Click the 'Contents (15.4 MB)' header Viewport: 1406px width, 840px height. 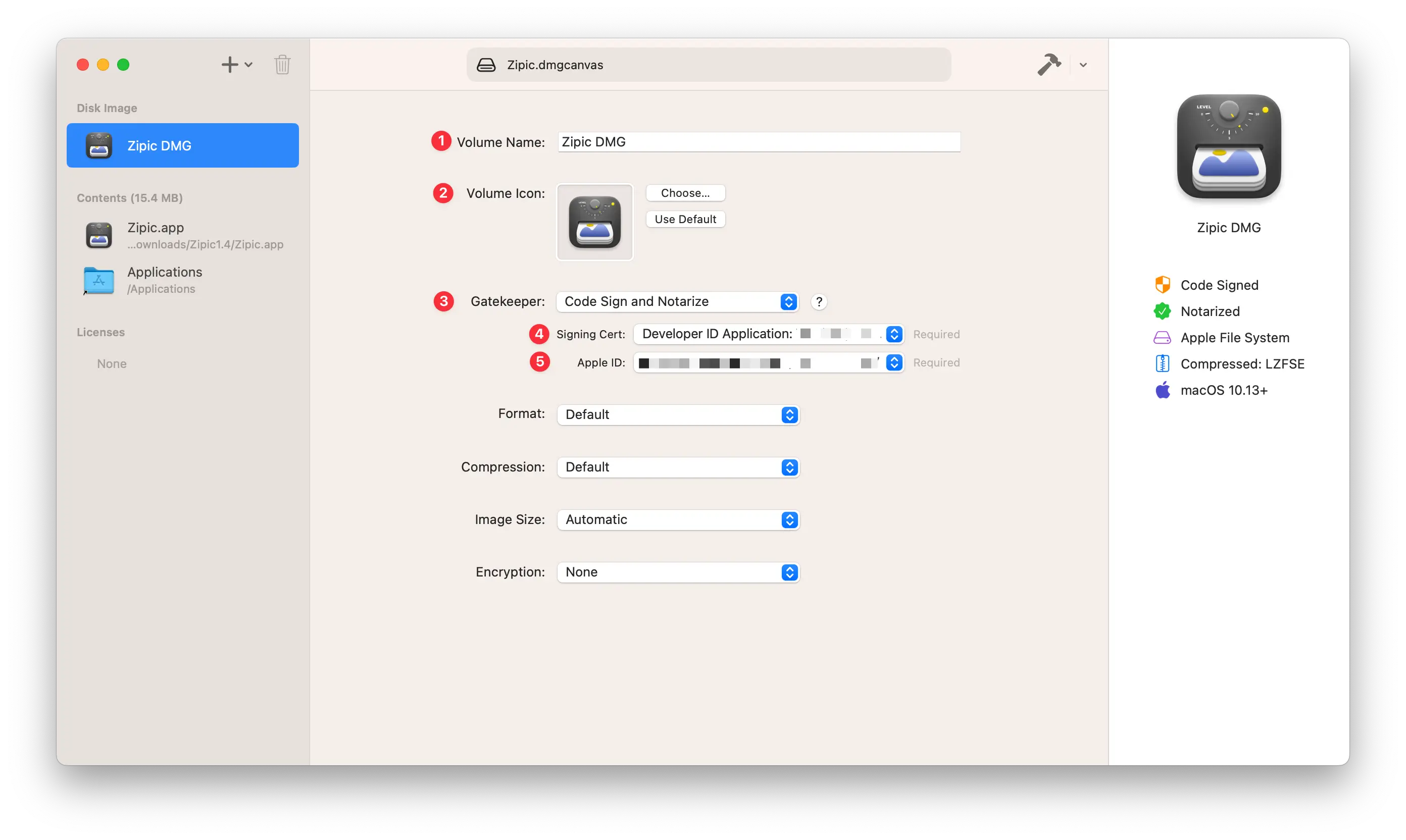pos(130,198)
